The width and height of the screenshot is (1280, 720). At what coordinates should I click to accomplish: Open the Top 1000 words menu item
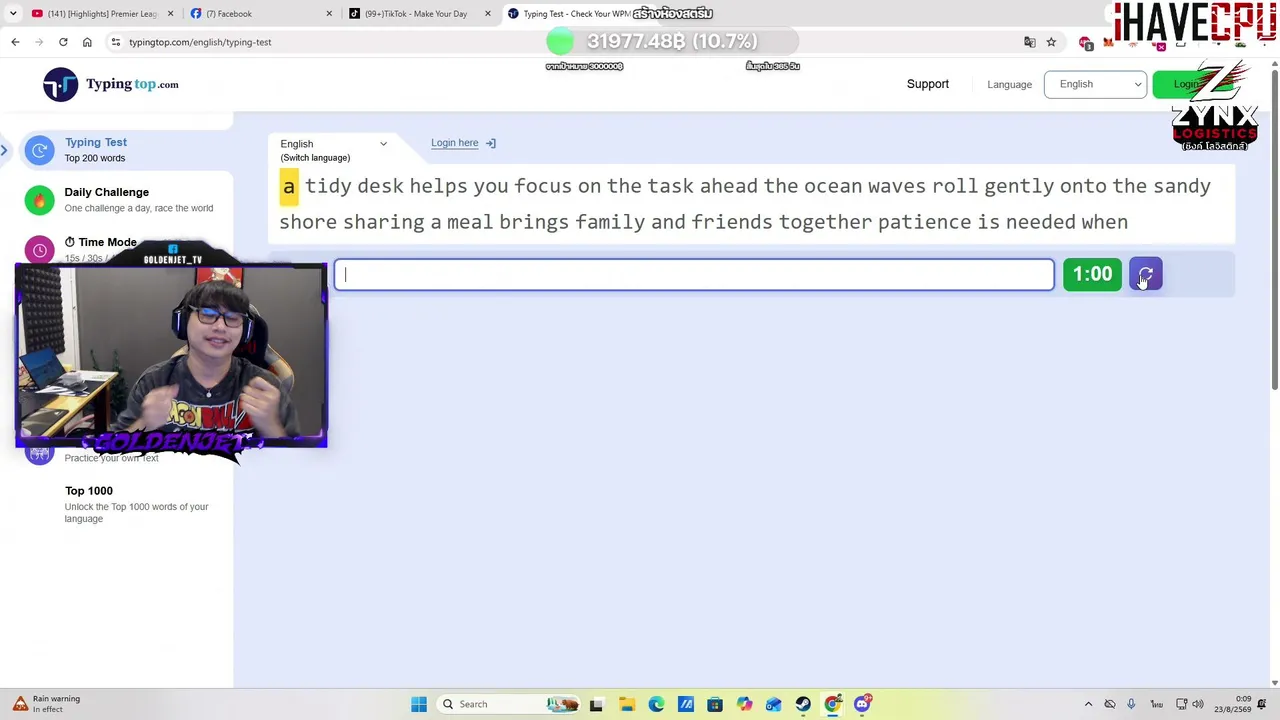136,504
